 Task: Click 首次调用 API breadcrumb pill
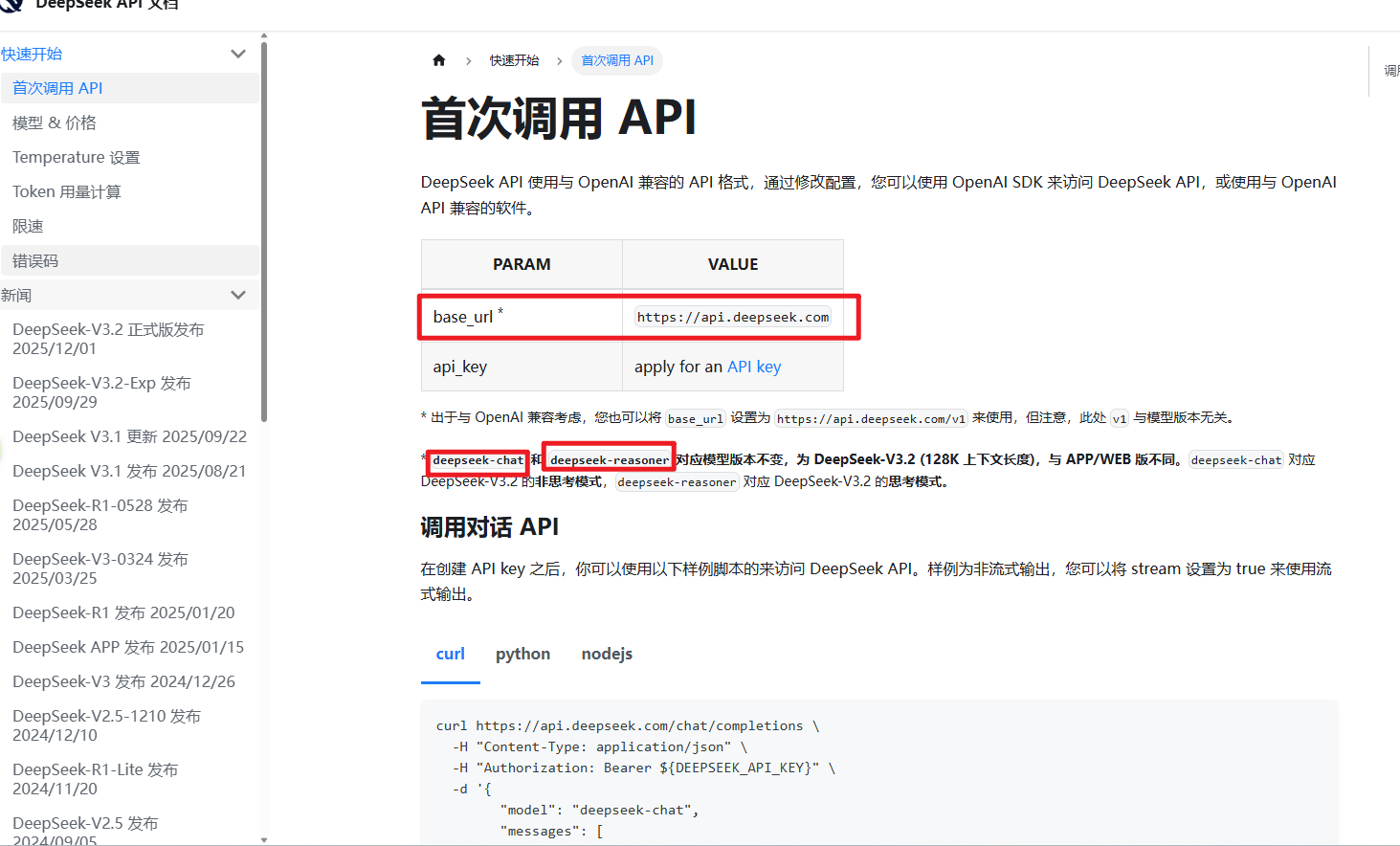[x=617, y=60]
